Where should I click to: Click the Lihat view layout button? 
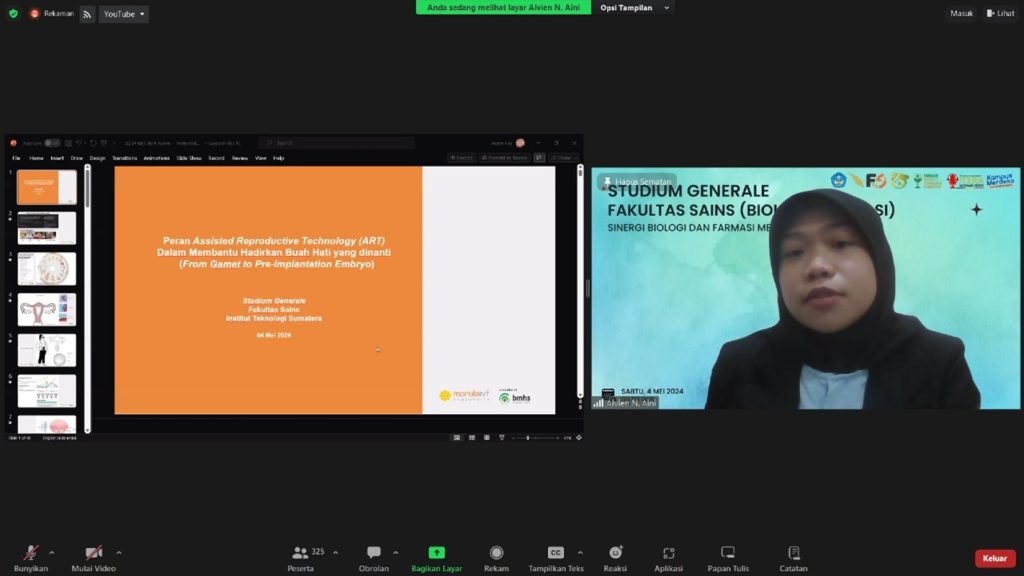(1000, 13)
